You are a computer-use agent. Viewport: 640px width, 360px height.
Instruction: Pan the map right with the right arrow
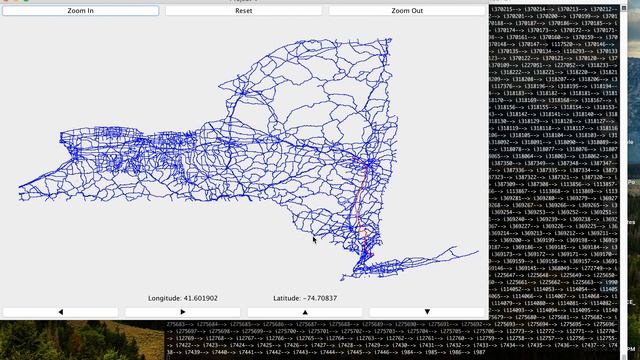tap(183, 312)
